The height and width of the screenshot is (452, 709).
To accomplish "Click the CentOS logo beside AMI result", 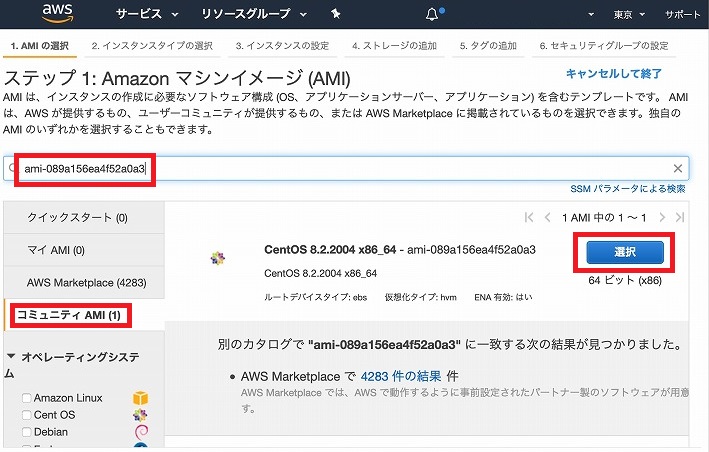I will (x=217, y=258).
